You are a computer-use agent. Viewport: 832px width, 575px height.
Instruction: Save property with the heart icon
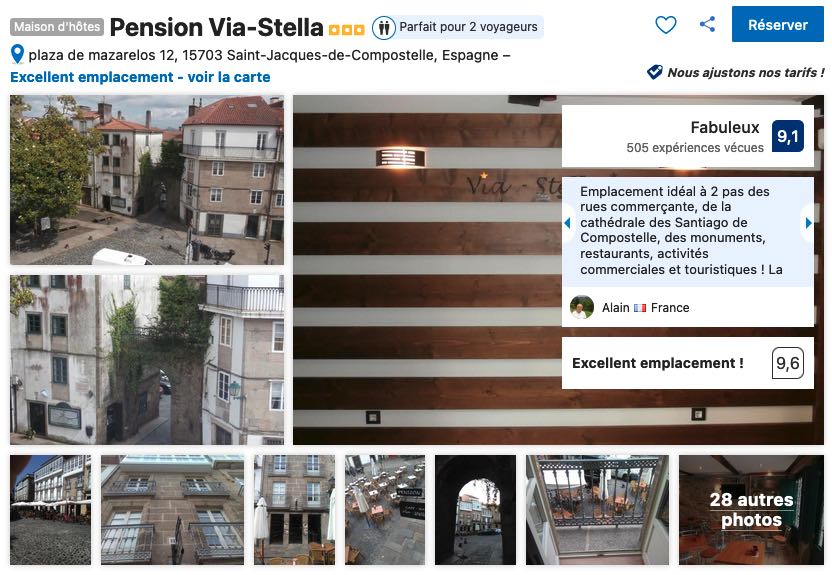pyautogui.click(x=665, y=24)
